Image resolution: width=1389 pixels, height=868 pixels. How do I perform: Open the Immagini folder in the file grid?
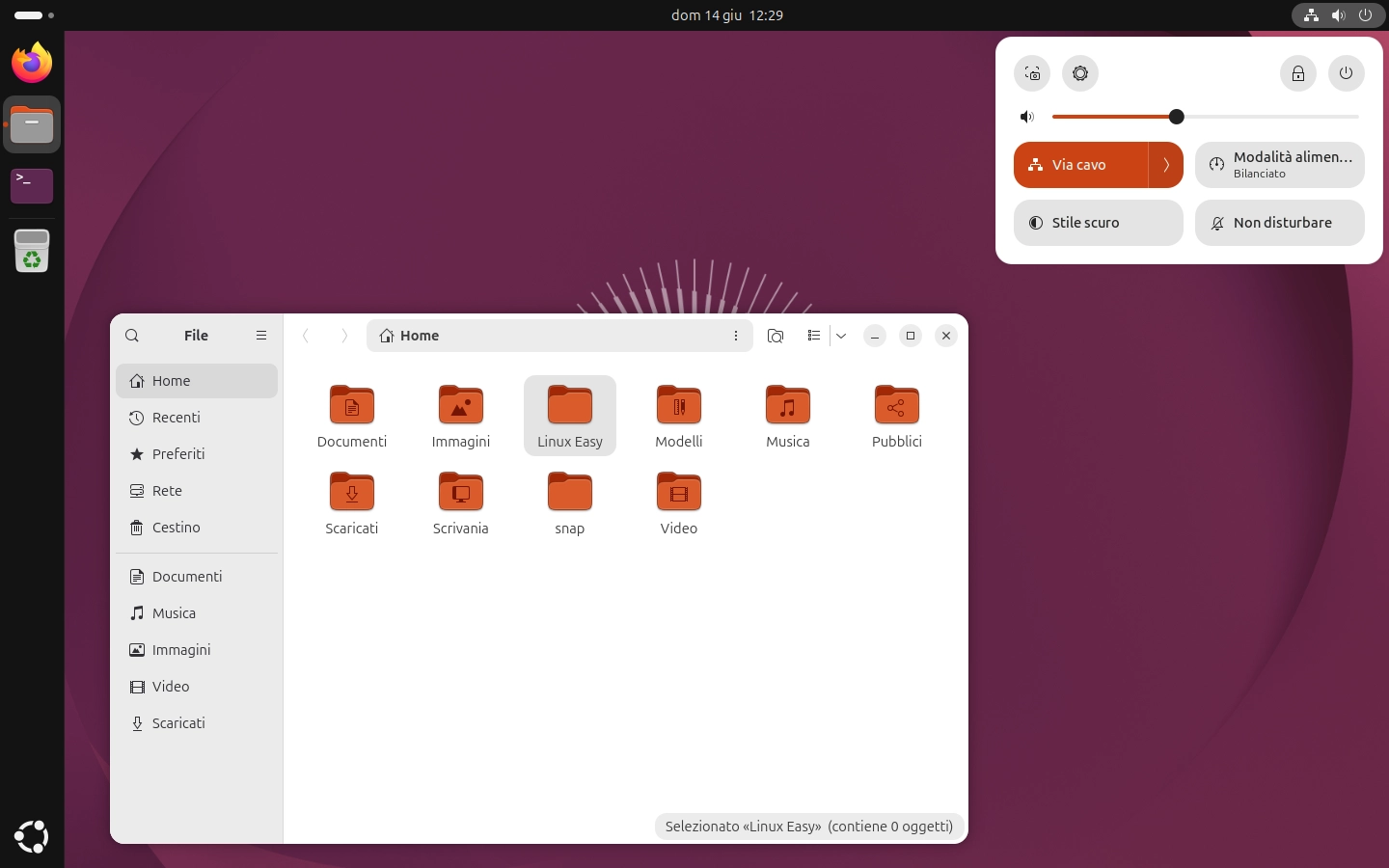point(461,405)
